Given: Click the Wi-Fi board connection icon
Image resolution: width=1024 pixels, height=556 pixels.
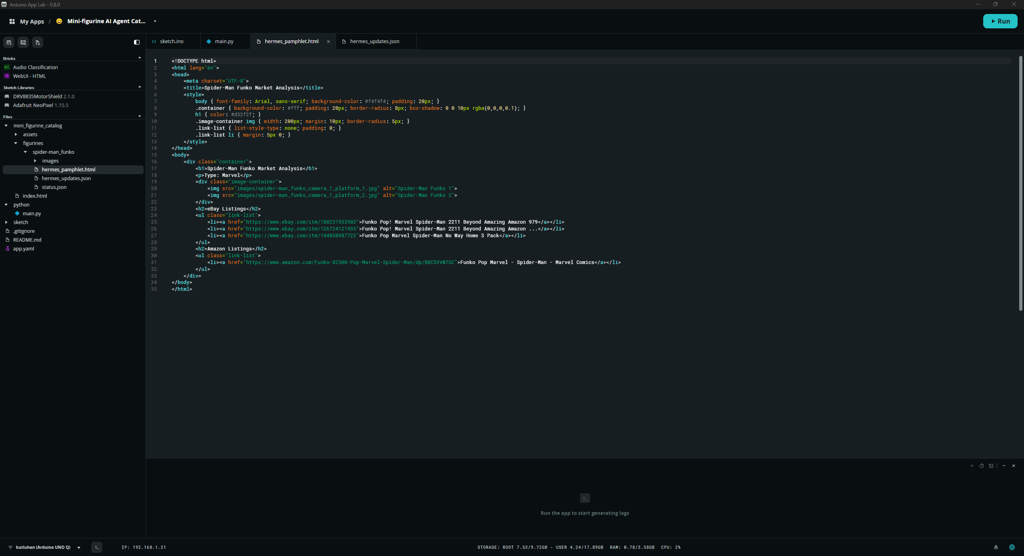Looking at the screenshot, I should (x=10, y=548).
